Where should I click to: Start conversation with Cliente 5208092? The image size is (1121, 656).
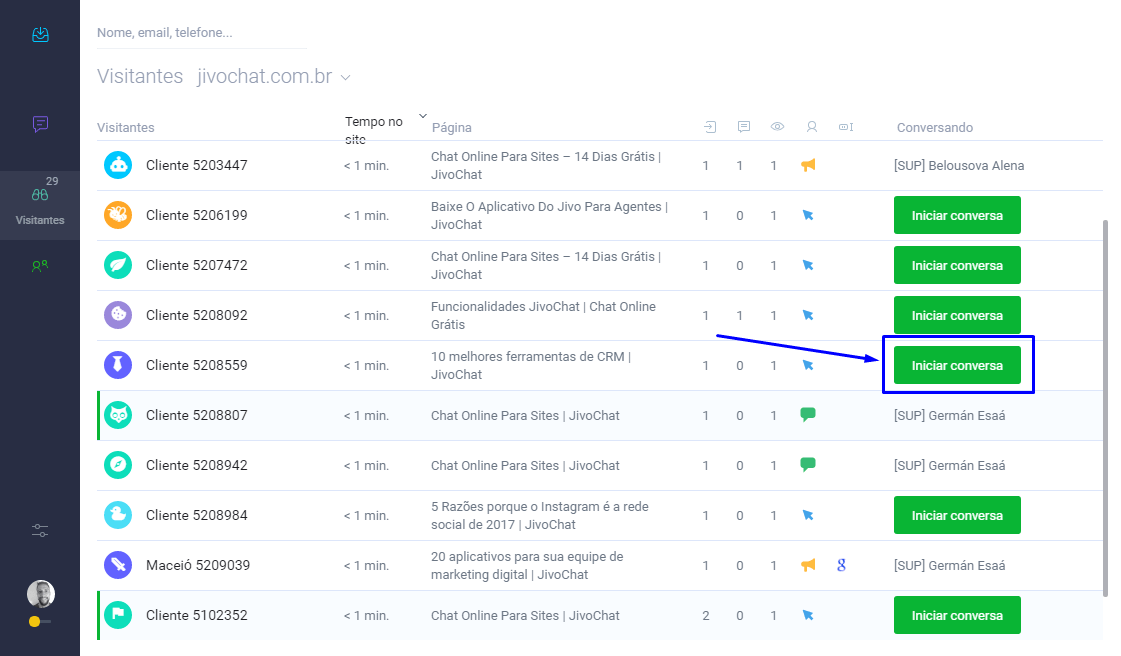pos(957,315)
